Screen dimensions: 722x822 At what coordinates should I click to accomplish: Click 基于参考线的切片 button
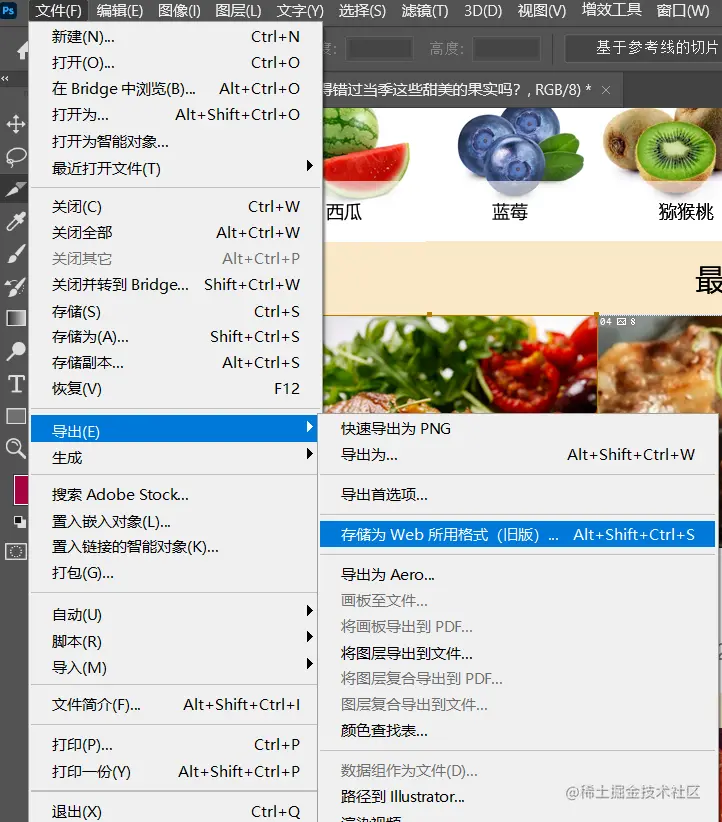644,48
